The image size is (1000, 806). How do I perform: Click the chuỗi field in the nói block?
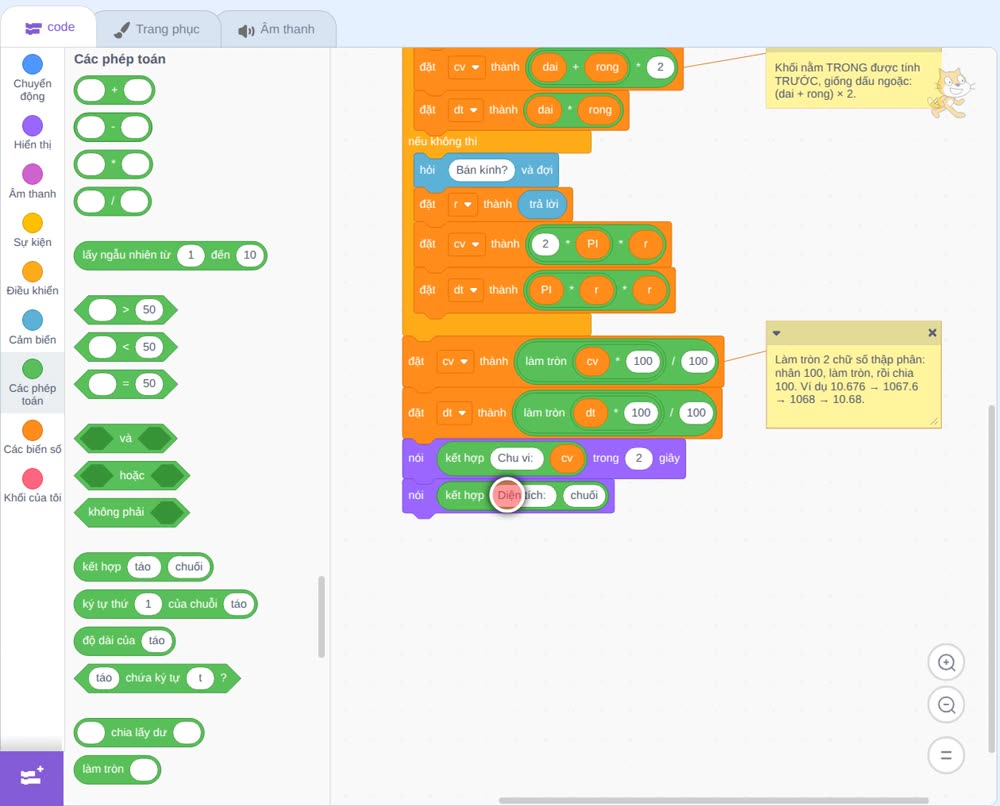click(x=584, y=495)
